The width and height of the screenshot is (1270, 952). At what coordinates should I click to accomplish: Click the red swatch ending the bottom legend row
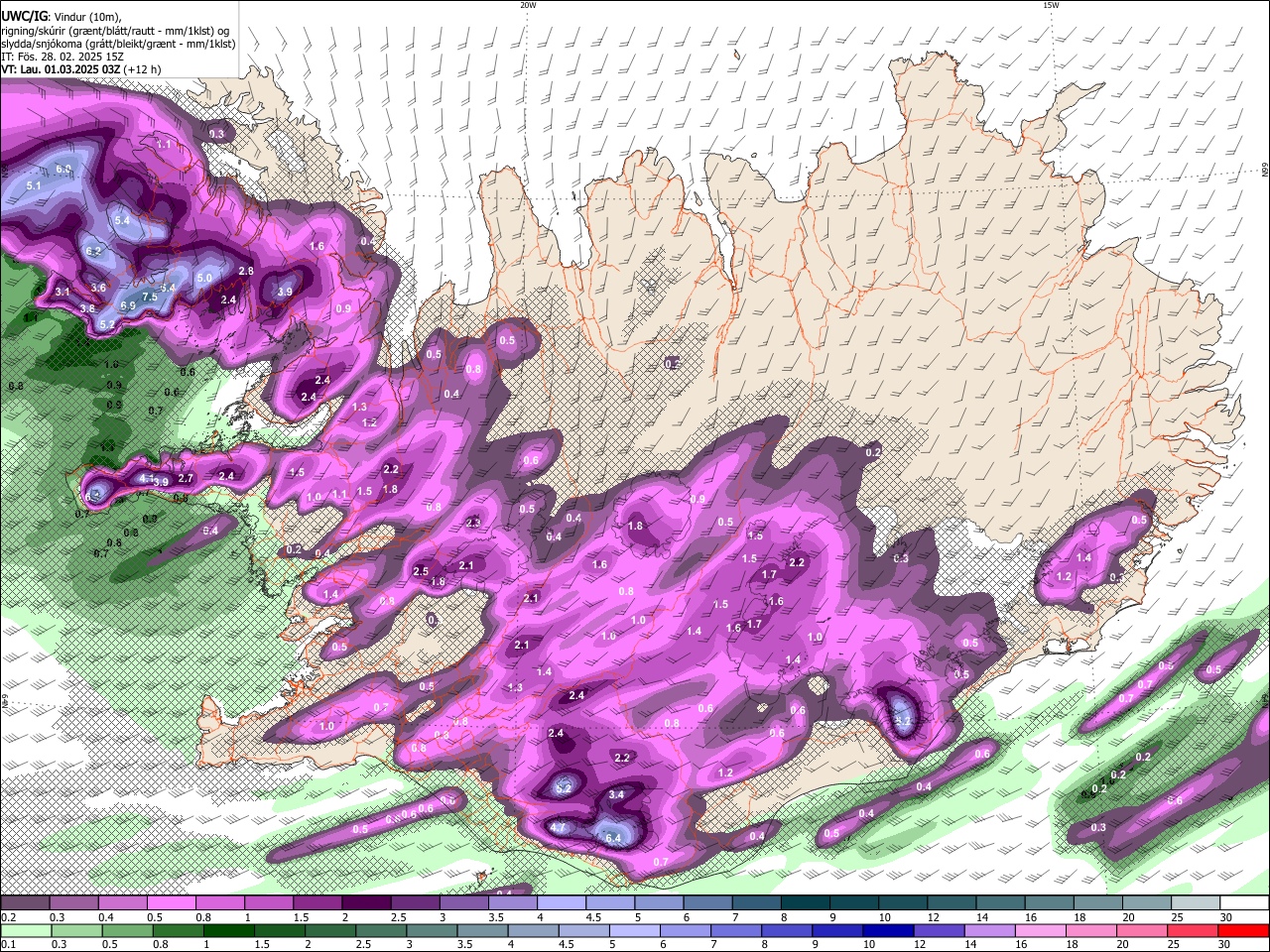[1243, 931]
